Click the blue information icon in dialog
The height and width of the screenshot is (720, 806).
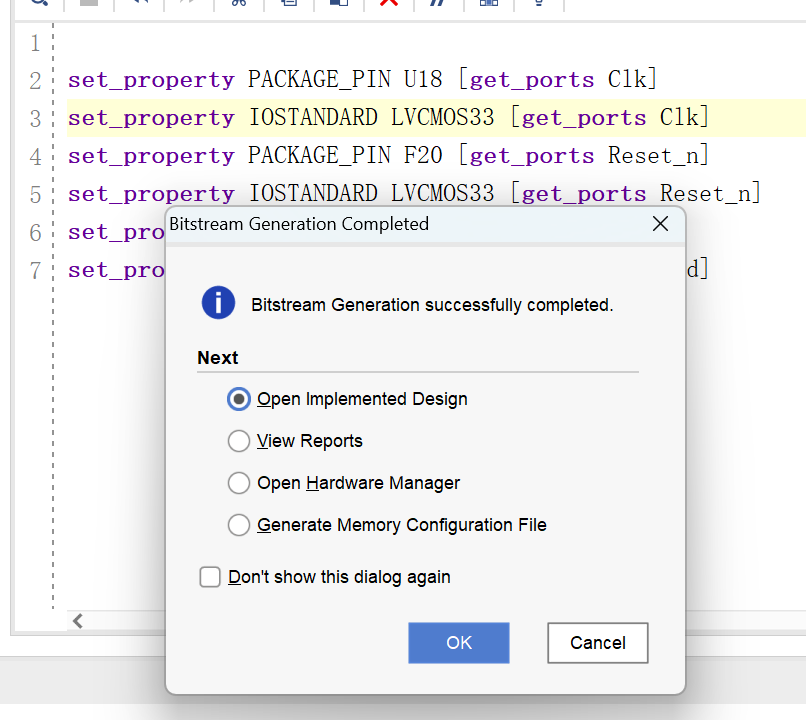point(218,303)
